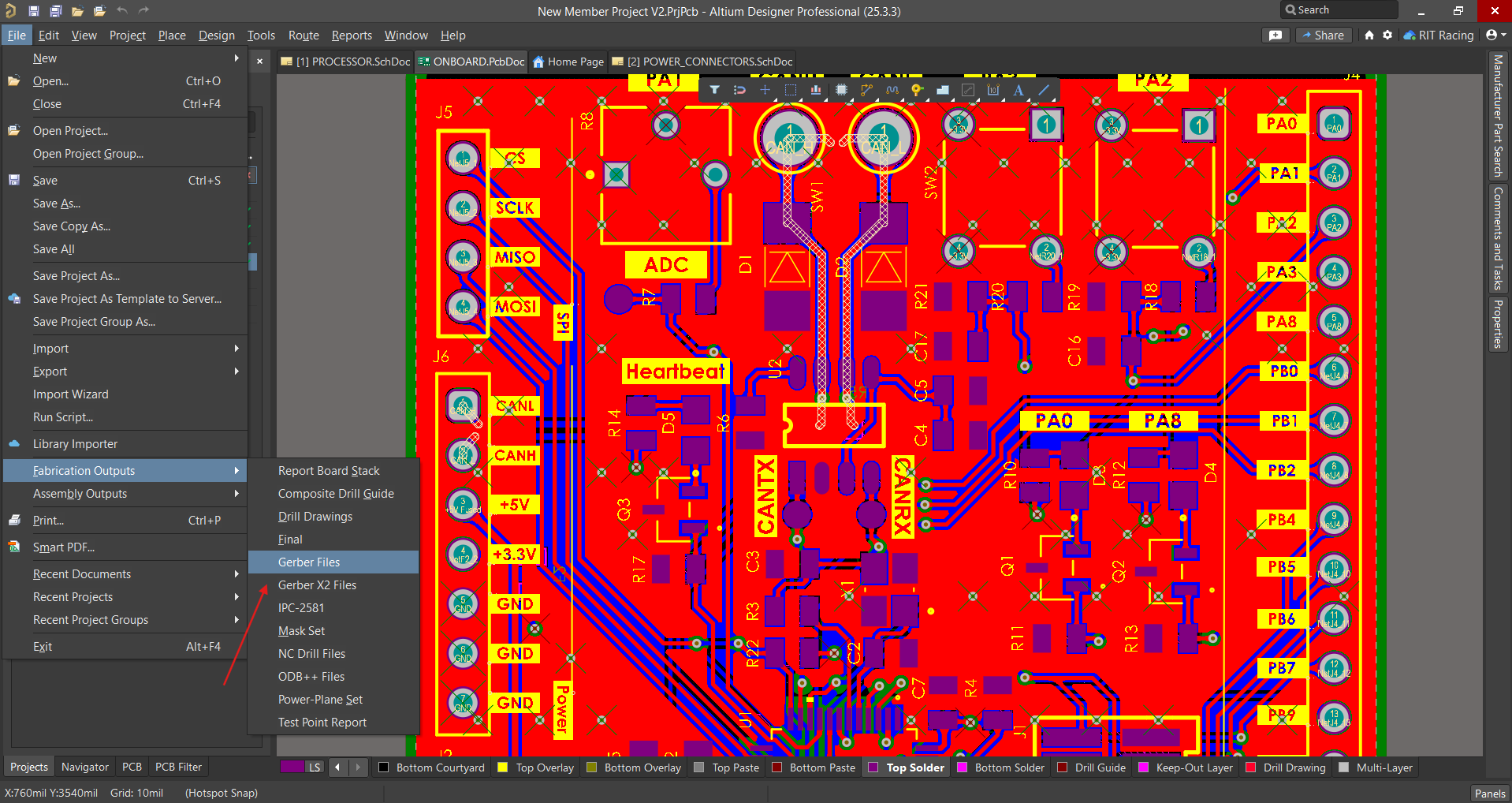The width and height of the screenshot is (1512, 803).
Task: Expand the Import submenu
Action: coord(125,349)
